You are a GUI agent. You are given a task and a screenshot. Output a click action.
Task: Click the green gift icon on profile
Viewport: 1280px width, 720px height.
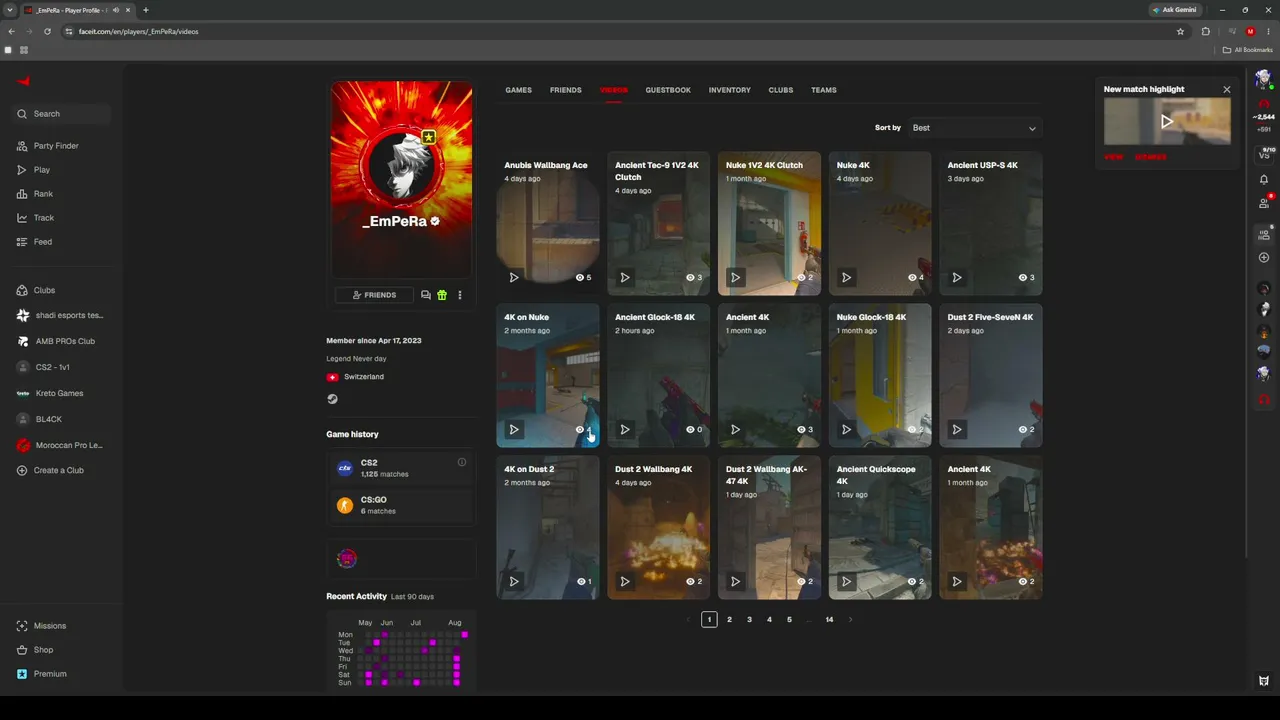coord(442,295)
